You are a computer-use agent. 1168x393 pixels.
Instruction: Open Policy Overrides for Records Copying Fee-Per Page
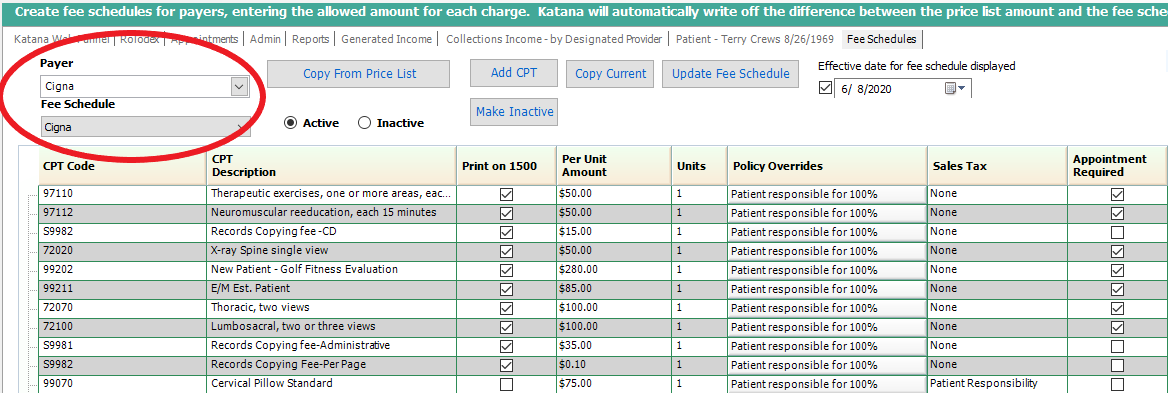tap(827, 365)
